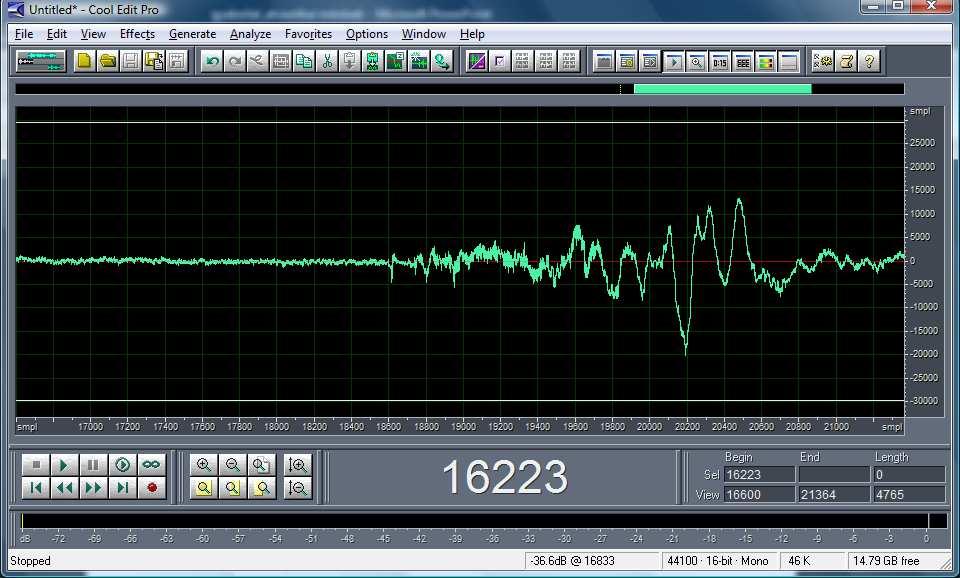
Task: Open the Options menu
Action: (x=367, y=34)
